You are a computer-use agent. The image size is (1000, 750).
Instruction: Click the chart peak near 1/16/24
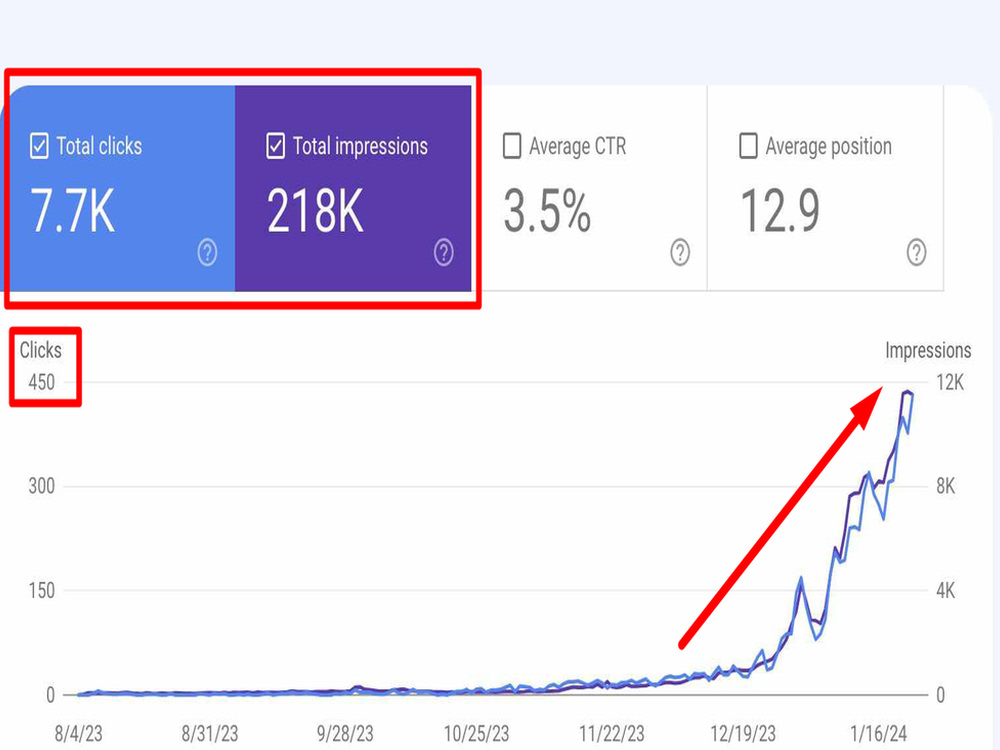[908, 392]
